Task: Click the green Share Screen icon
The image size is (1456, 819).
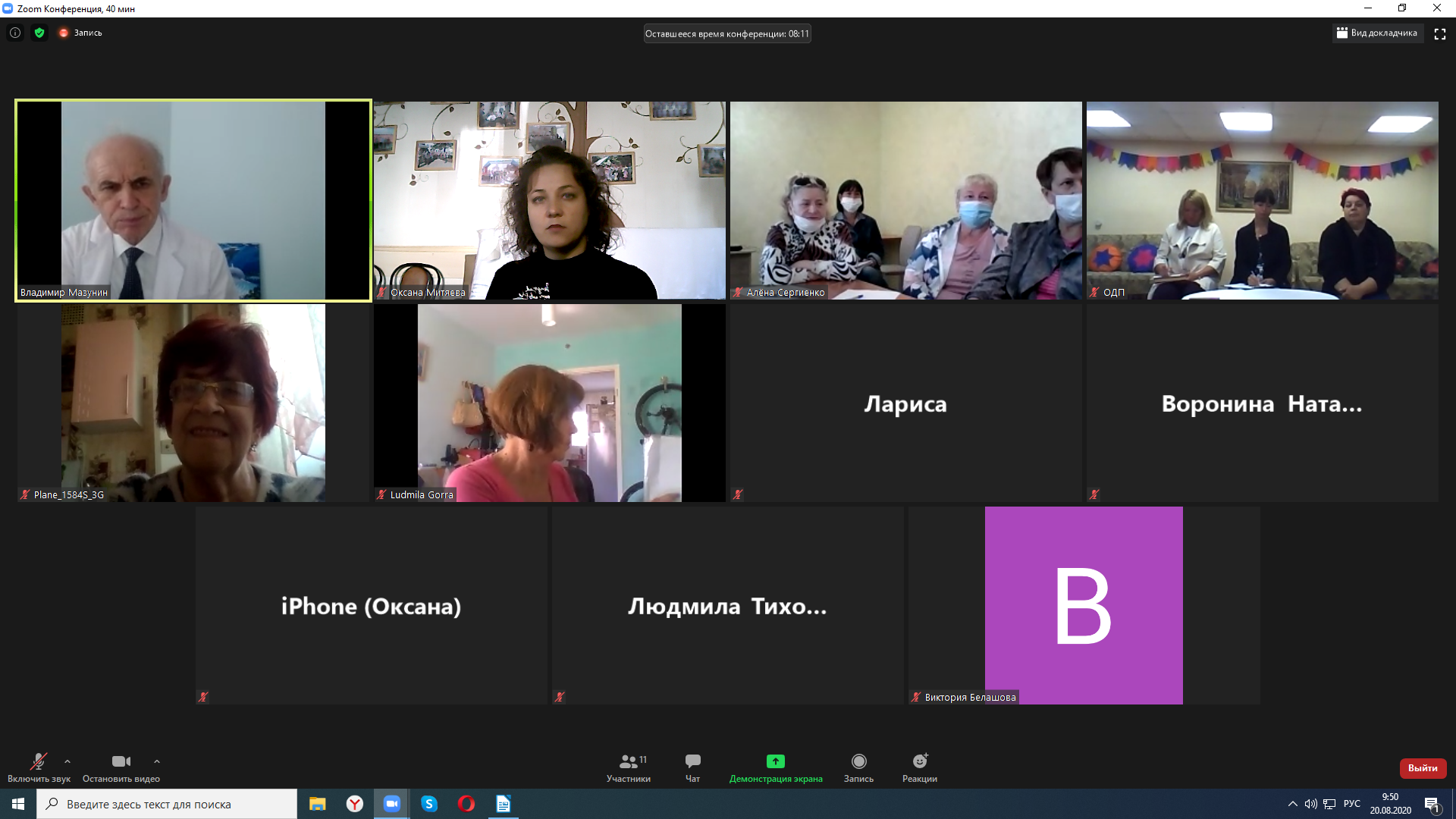Action: [775, 761]
